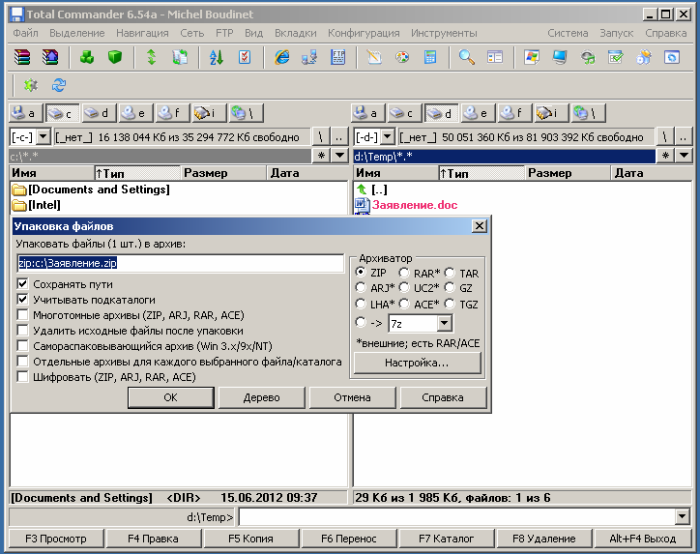Uncheck 'Учитывать подкаталоги' checkbox

click(x=22, y=300)
